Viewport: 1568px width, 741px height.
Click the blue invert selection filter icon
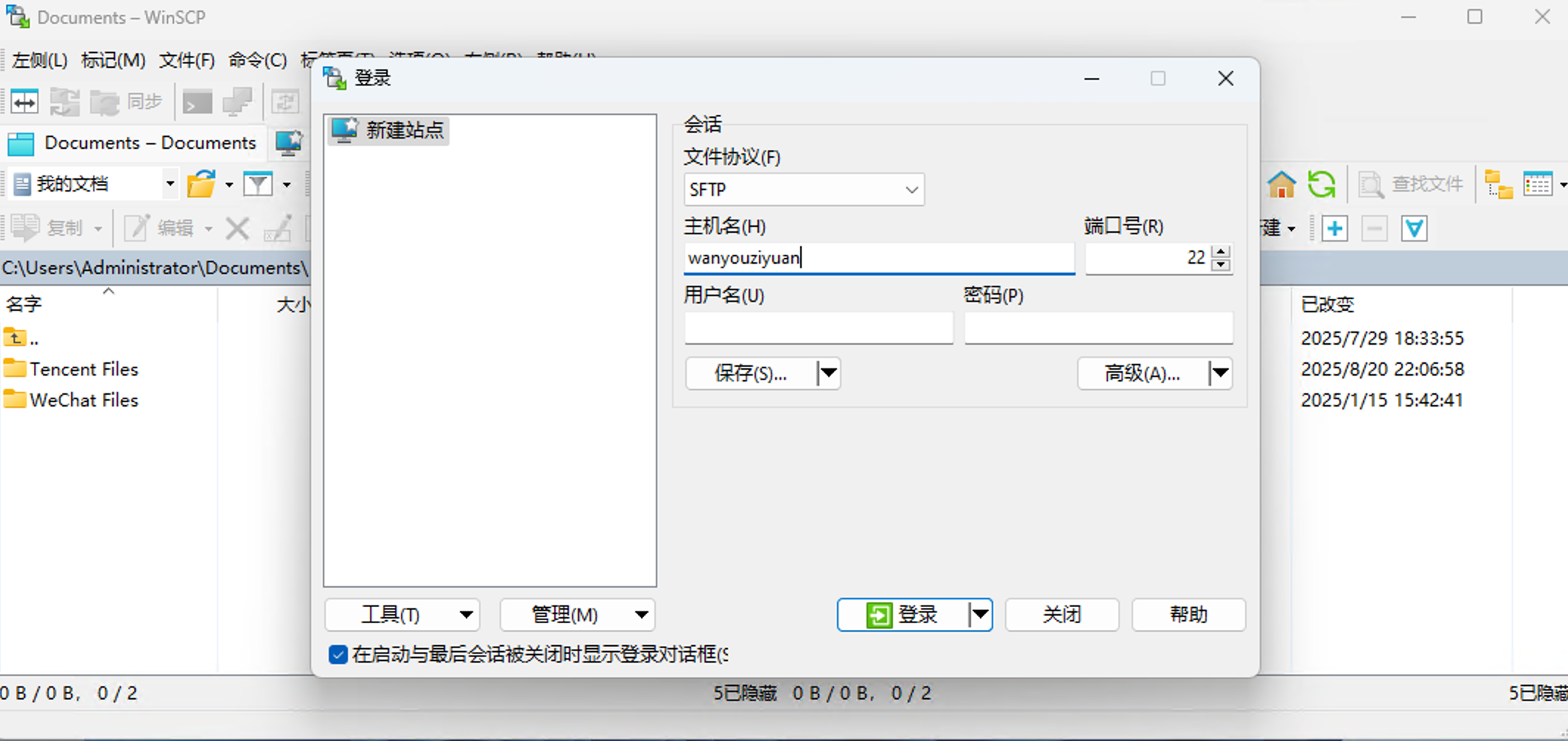1414,228
